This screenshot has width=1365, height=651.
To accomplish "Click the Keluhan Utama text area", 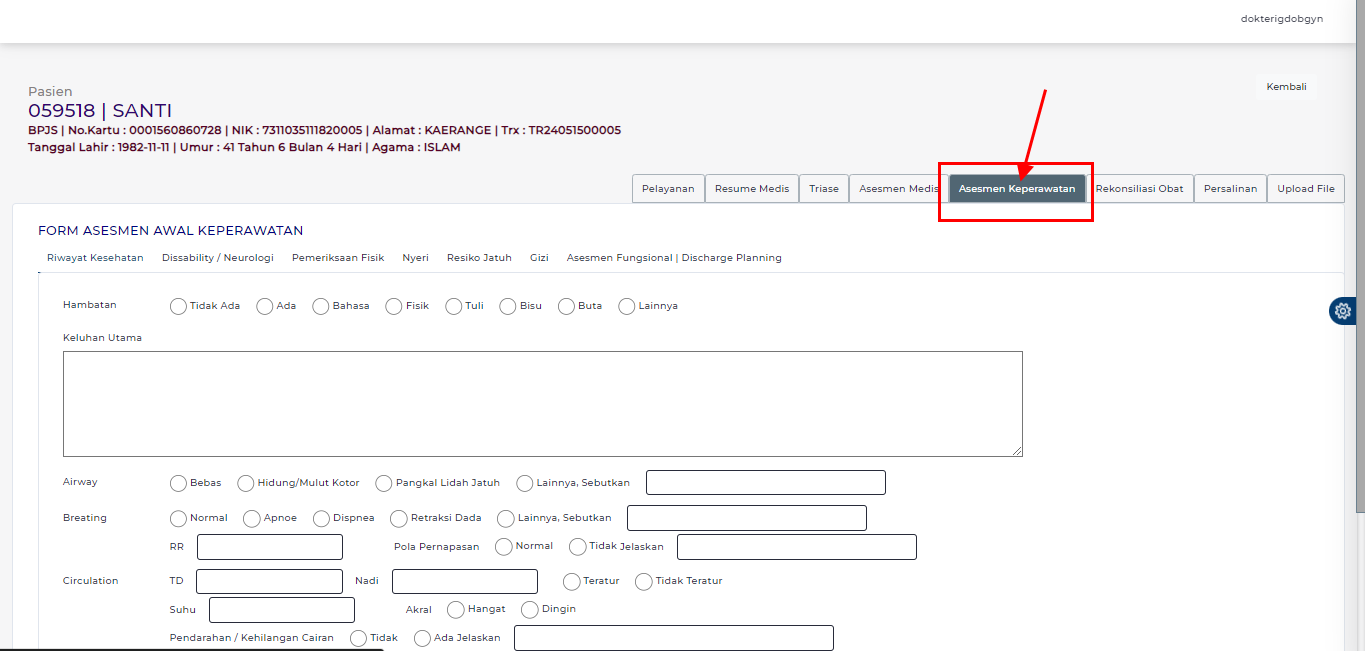I will 542,404.
